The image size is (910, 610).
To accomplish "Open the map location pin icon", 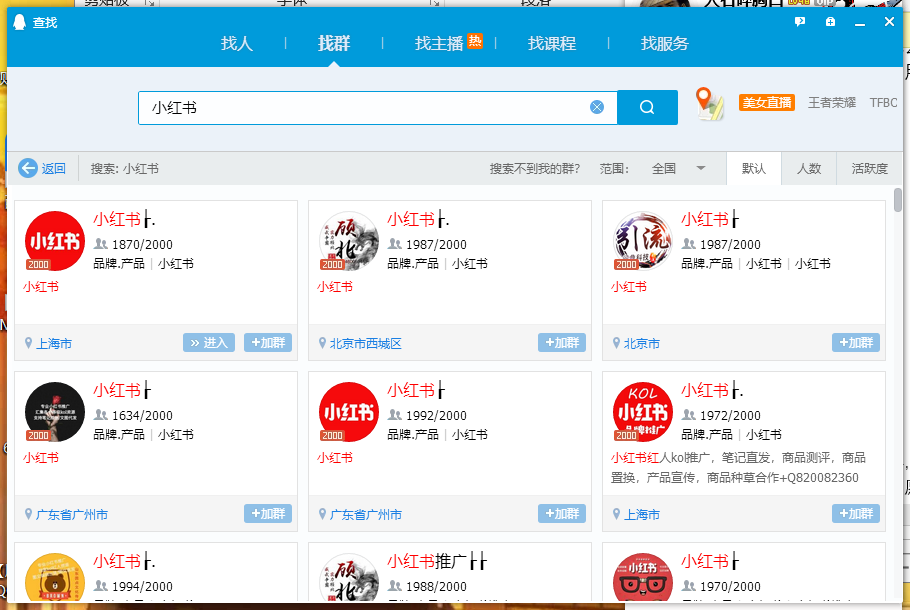I will point(709,104).
